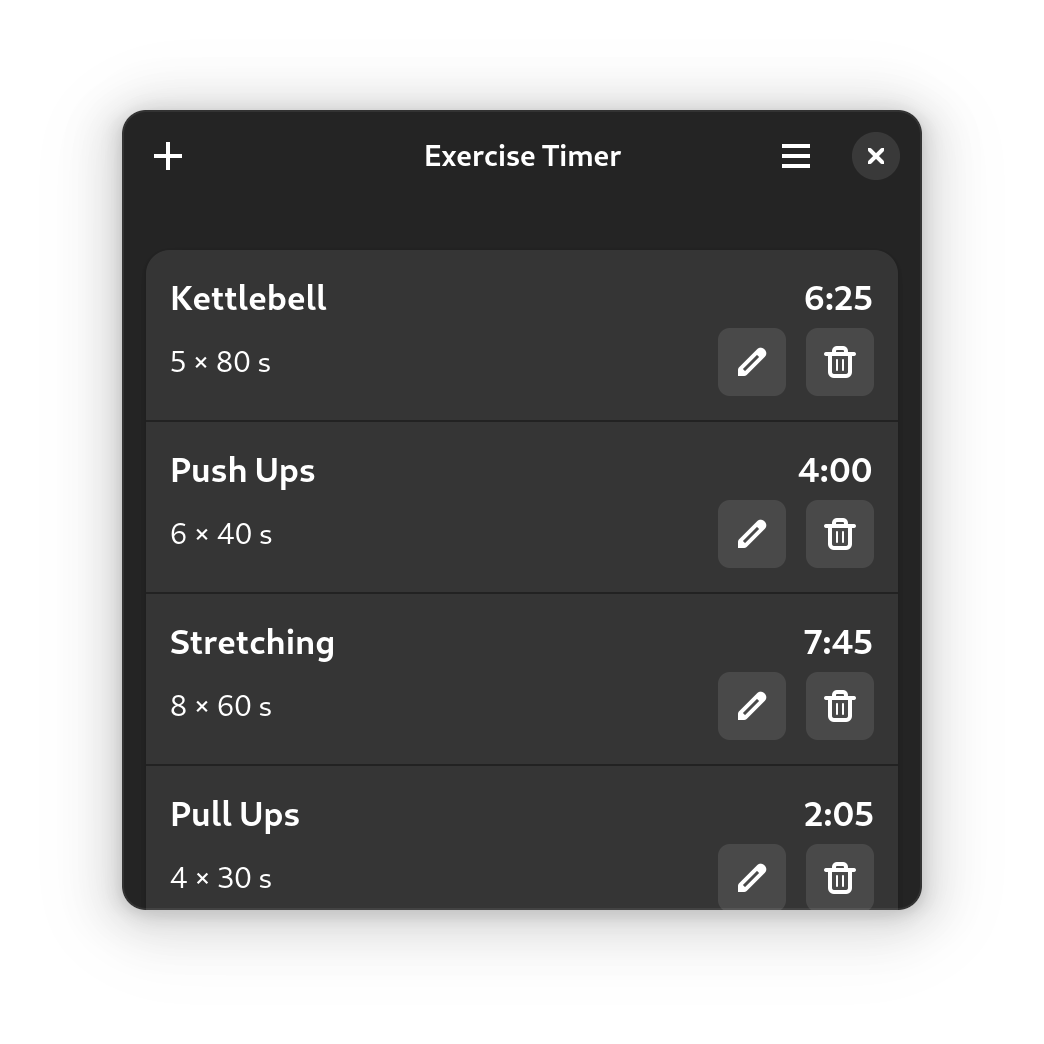The width and height of the screenshot is (1044, 1044).
Task: Delete the Kettlebell exercise
Action: (840, 362)
